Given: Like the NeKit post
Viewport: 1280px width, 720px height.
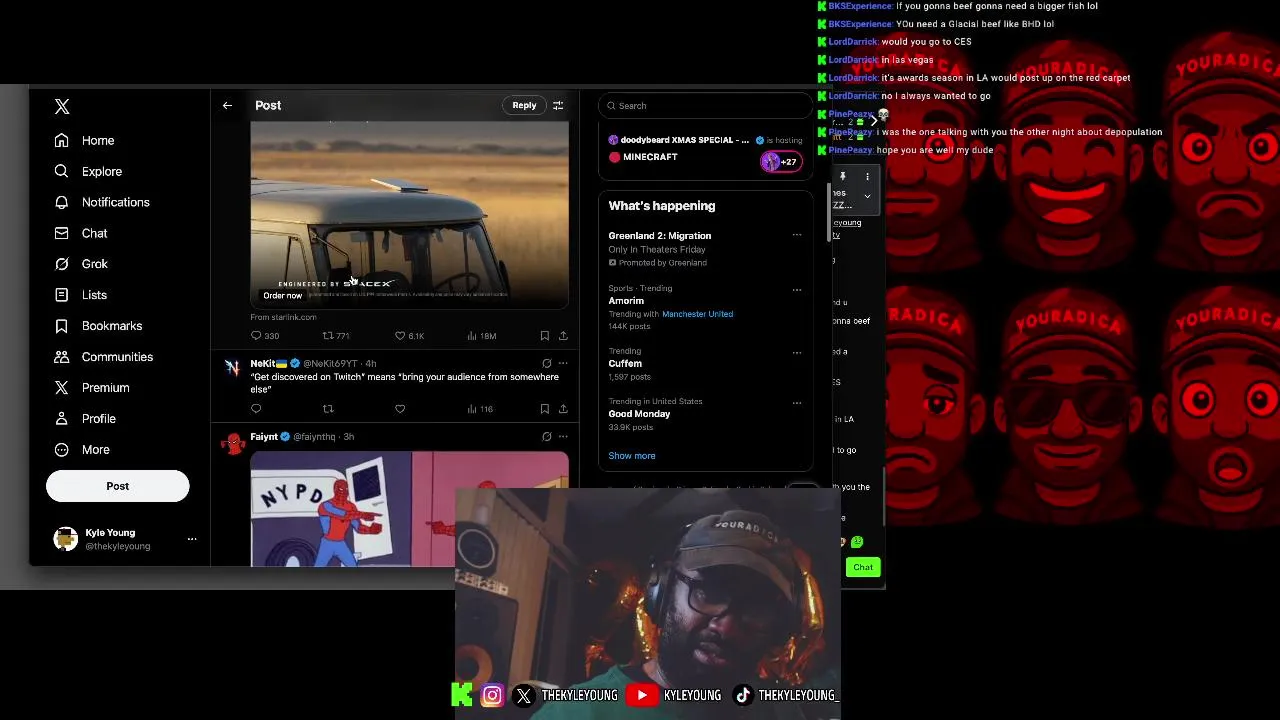Looking at the screenshot, I should pyautogui.click(x=400, y=409).
